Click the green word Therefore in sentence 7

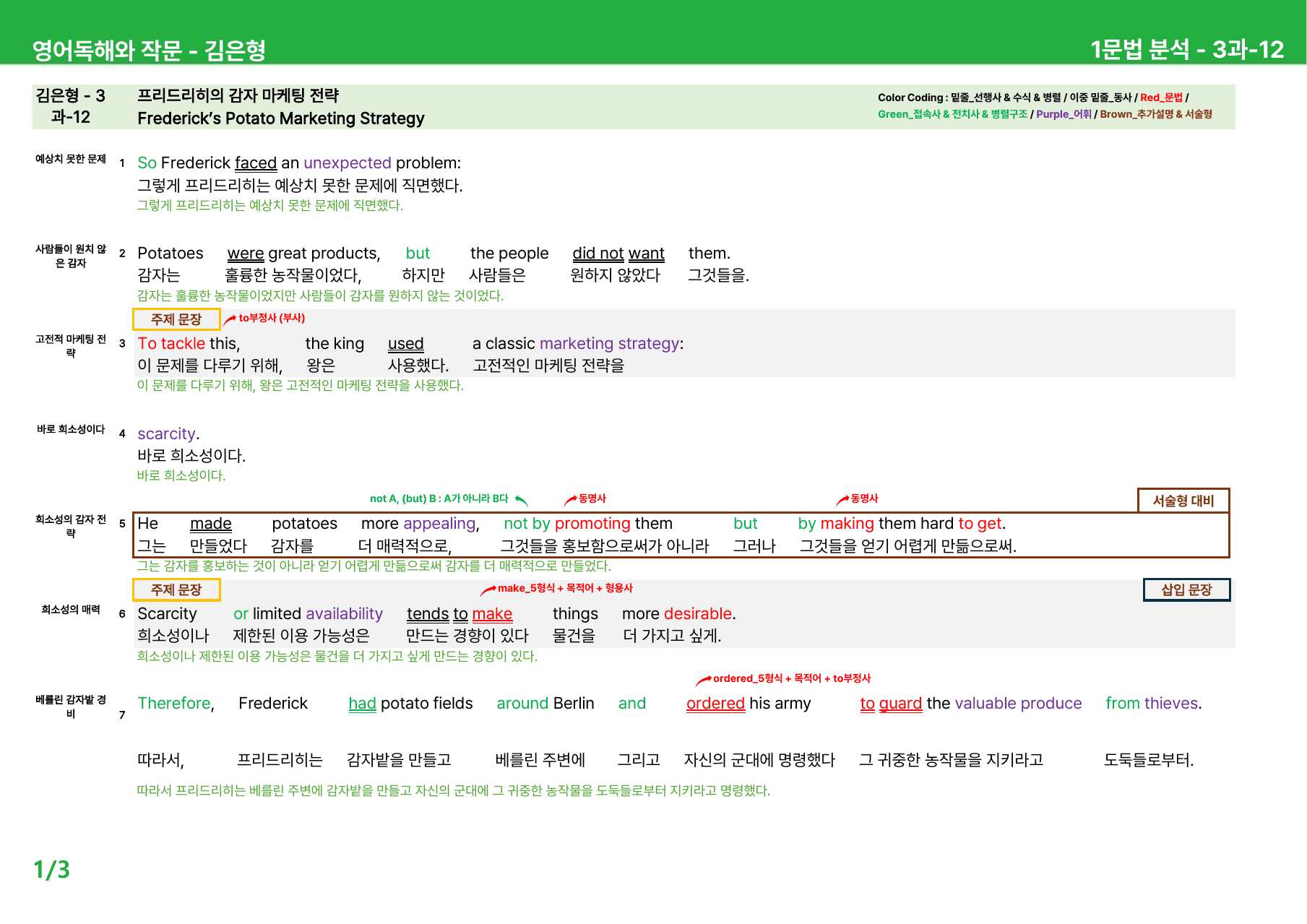tap(174, 704)
